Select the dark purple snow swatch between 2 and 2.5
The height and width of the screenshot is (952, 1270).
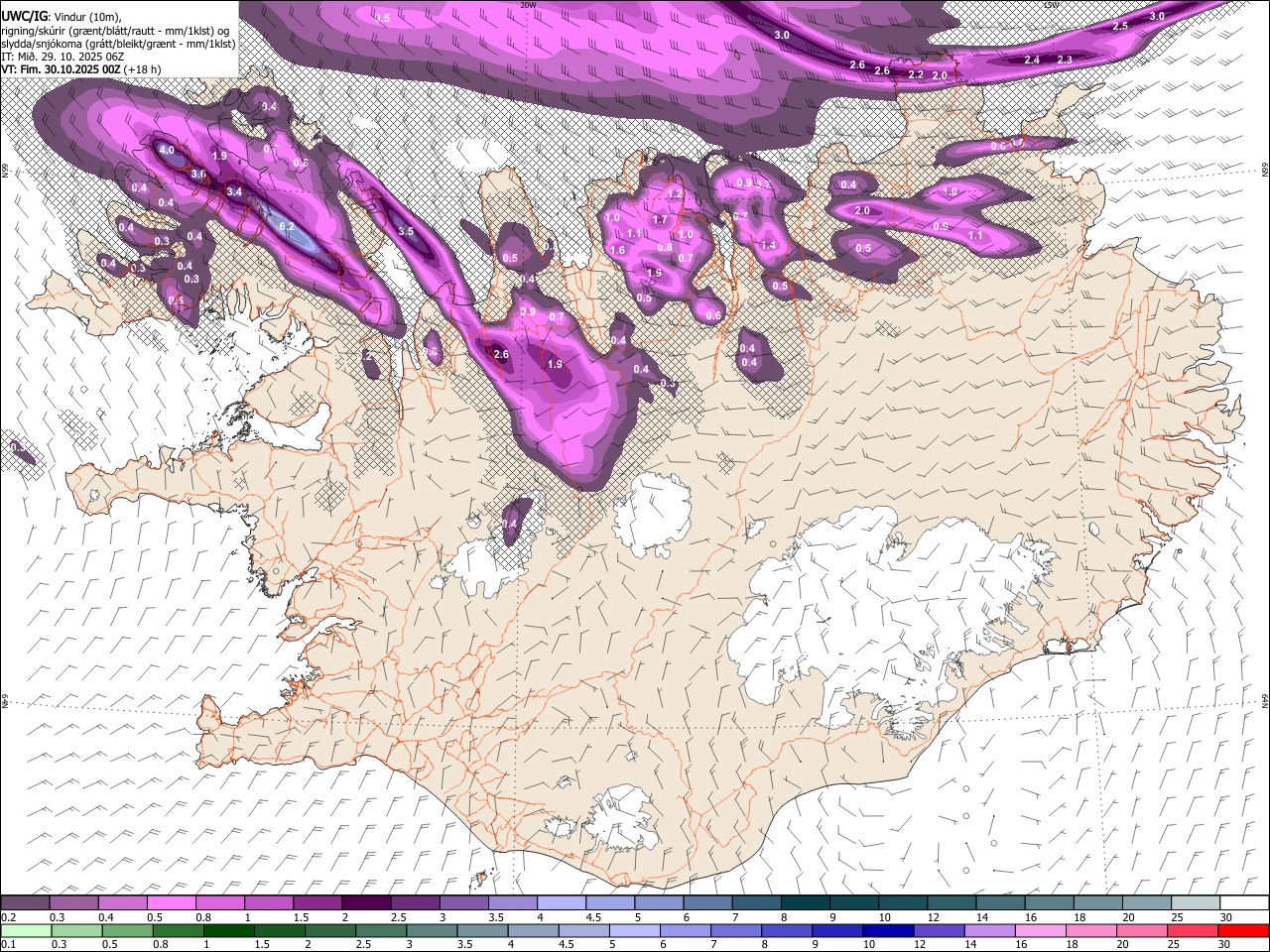366,903
